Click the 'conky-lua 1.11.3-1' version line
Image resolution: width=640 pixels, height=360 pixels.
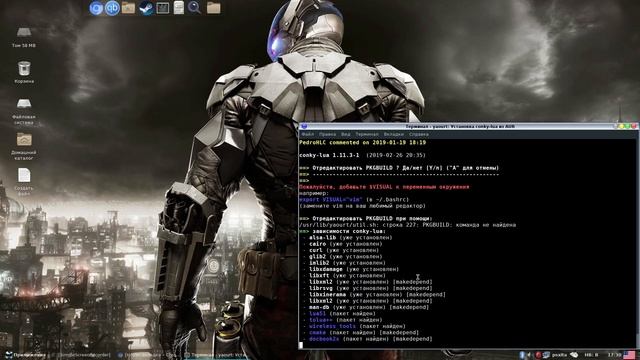(x=362, y=155)
